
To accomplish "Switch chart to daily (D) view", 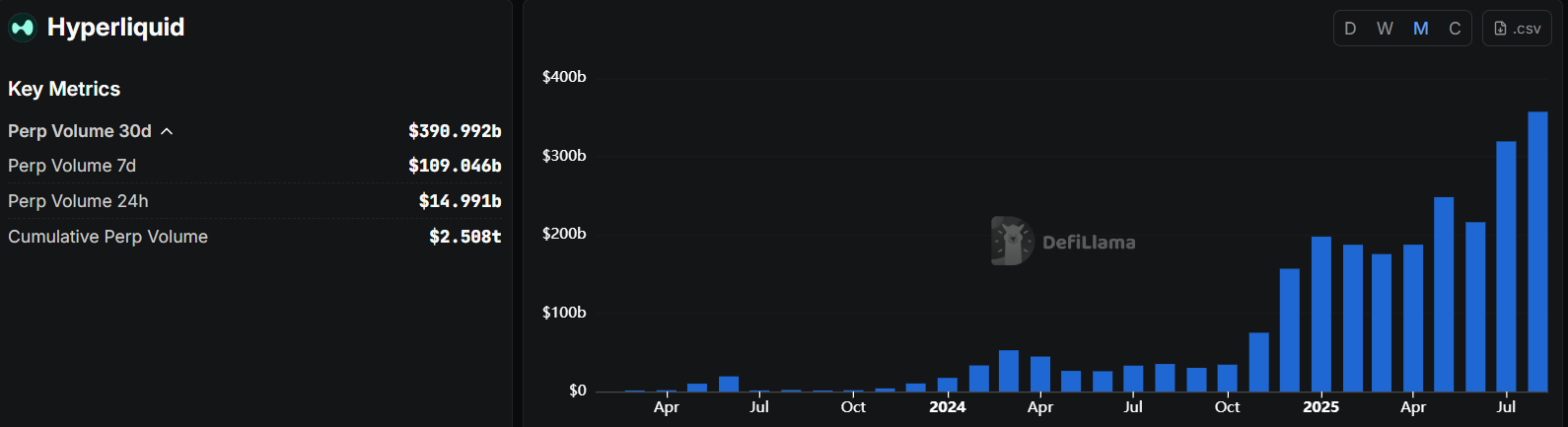I will tap(1350, 29).
